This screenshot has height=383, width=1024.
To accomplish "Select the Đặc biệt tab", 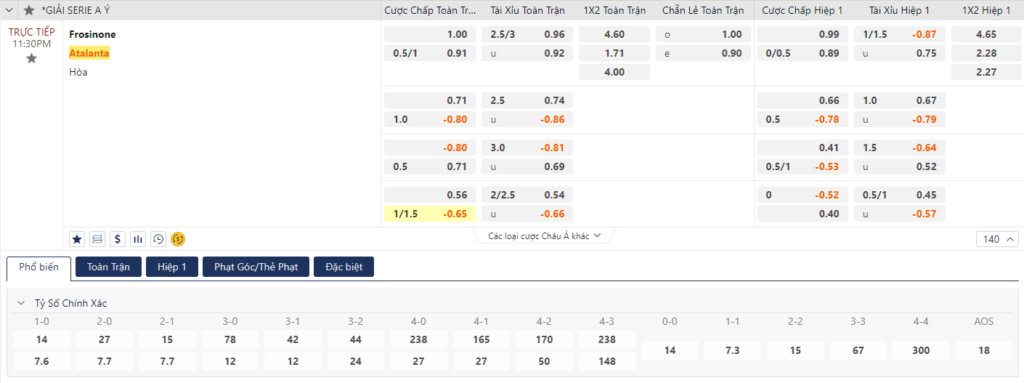I will click(x=344, y=267).
